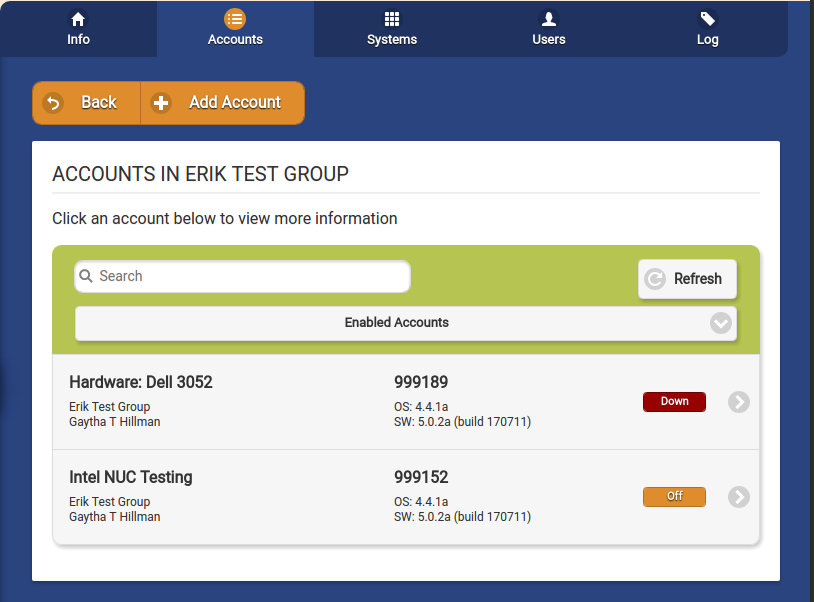Go to the Users tab
This screenshot has height=602, width=814.
(x=549, y=29)
